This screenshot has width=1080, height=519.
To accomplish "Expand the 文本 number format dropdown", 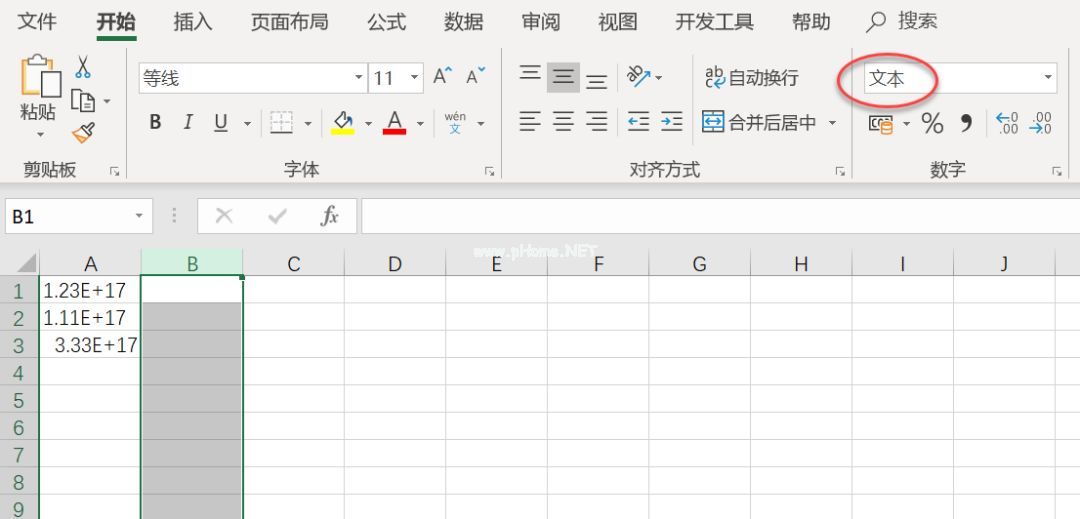I will (1048, 77).
